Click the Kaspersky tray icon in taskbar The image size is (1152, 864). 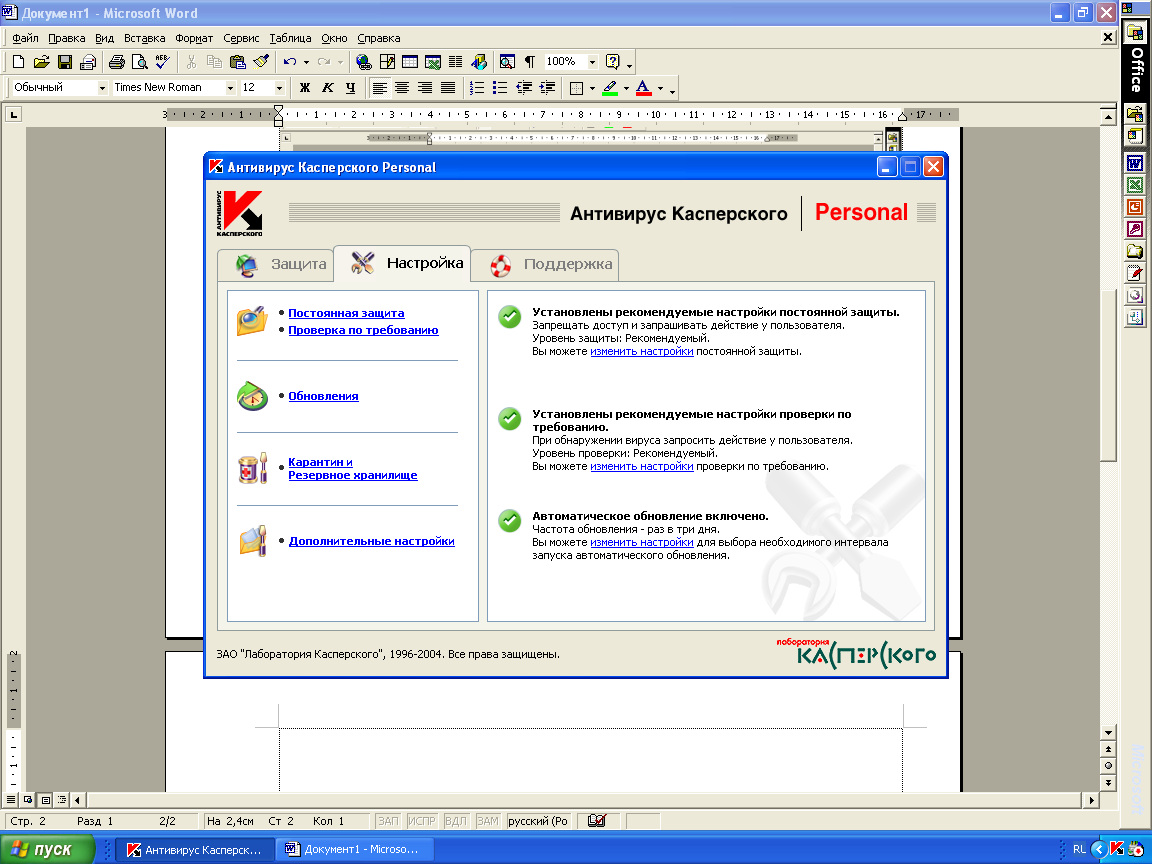pos(1117,849)
